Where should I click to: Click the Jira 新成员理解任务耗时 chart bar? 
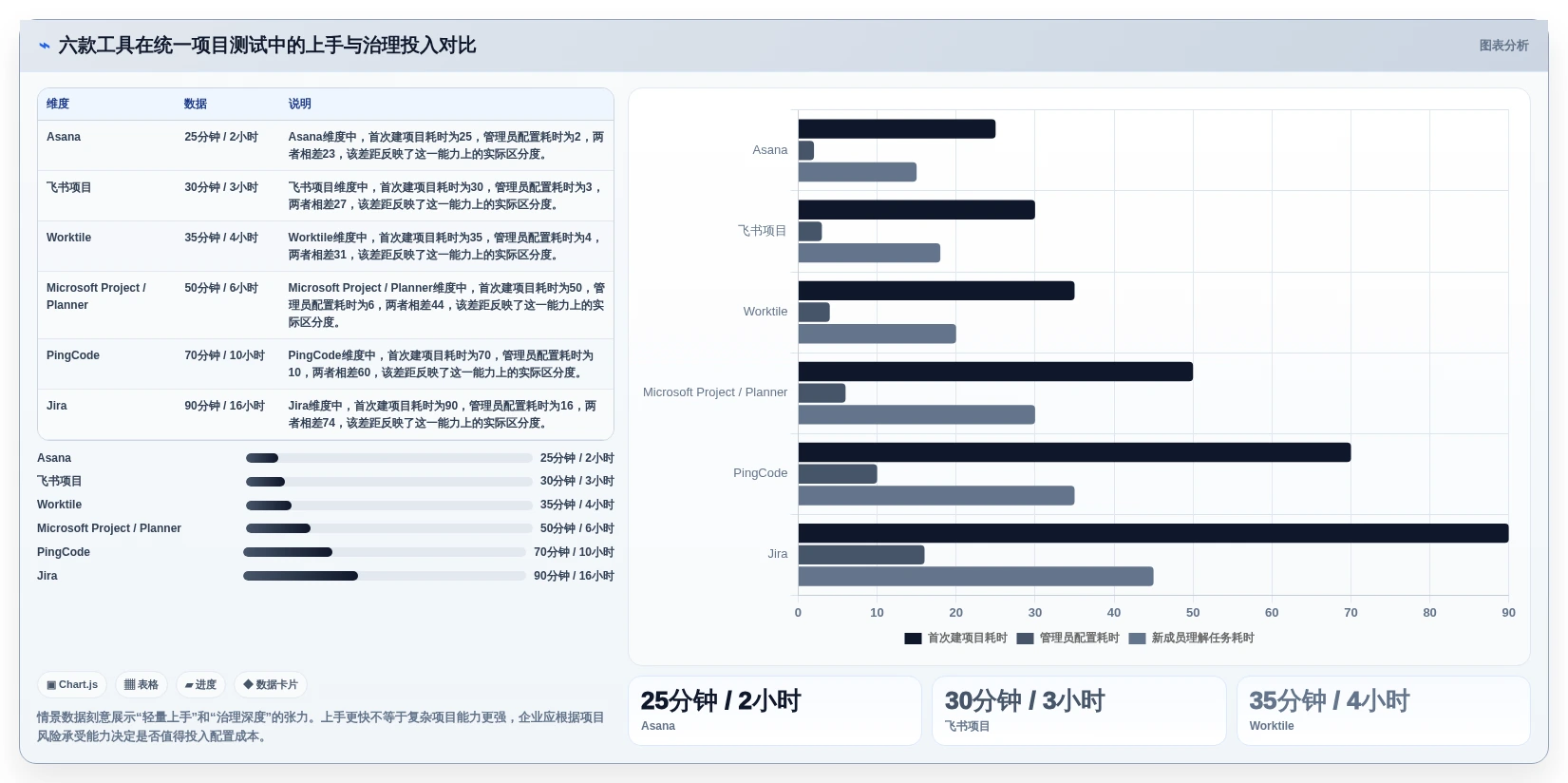tap(975, 577)
